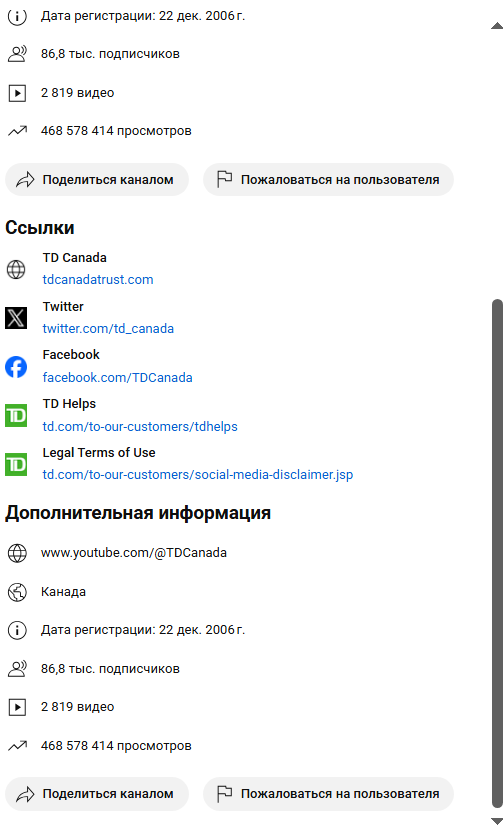Click the lower Поделиться каналом button
The image size is (503, 831).
[97, 793]
